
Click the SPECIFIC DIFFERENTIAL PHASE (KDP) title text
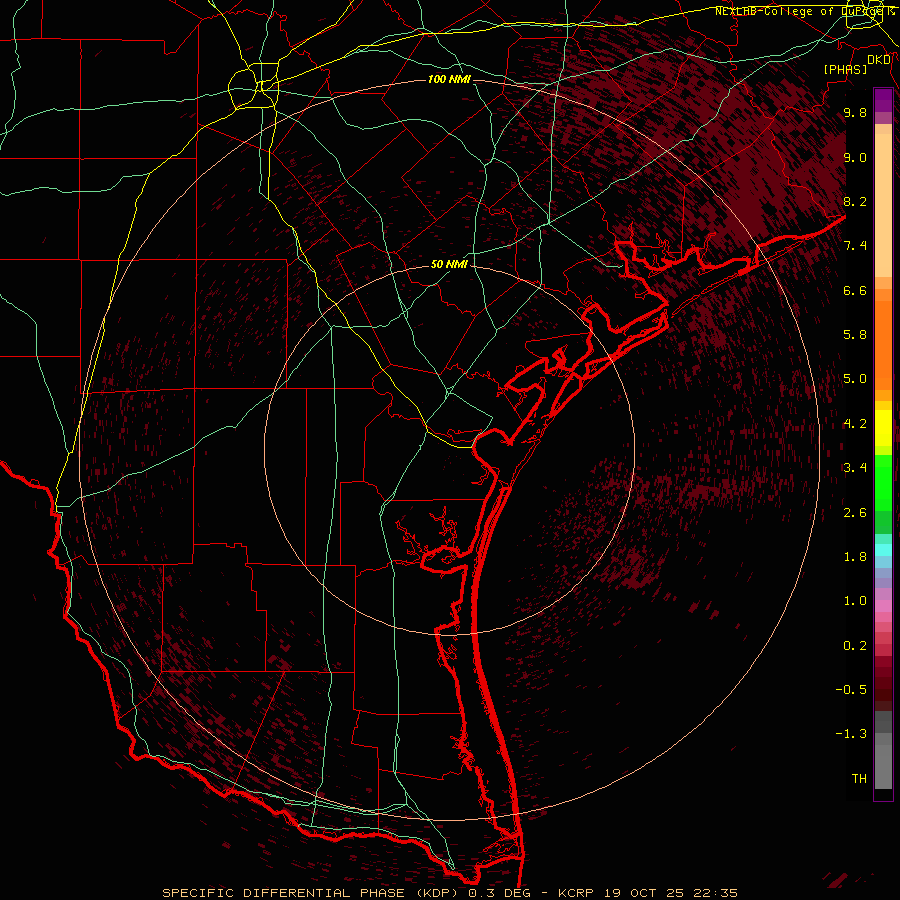click(312, 893)
